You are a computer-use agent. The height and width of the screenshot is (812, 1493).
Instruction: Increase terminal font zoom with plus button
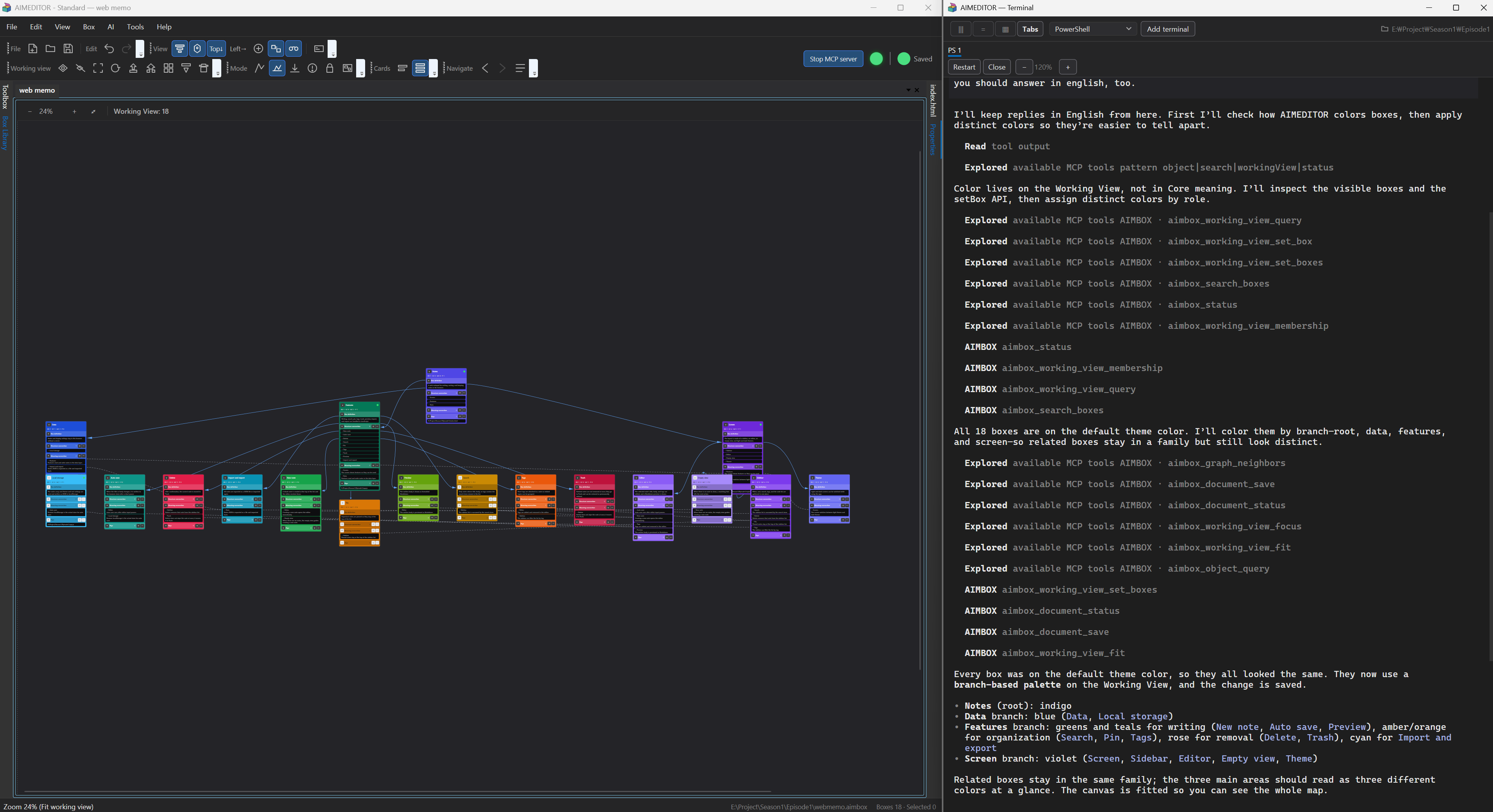1068,67
